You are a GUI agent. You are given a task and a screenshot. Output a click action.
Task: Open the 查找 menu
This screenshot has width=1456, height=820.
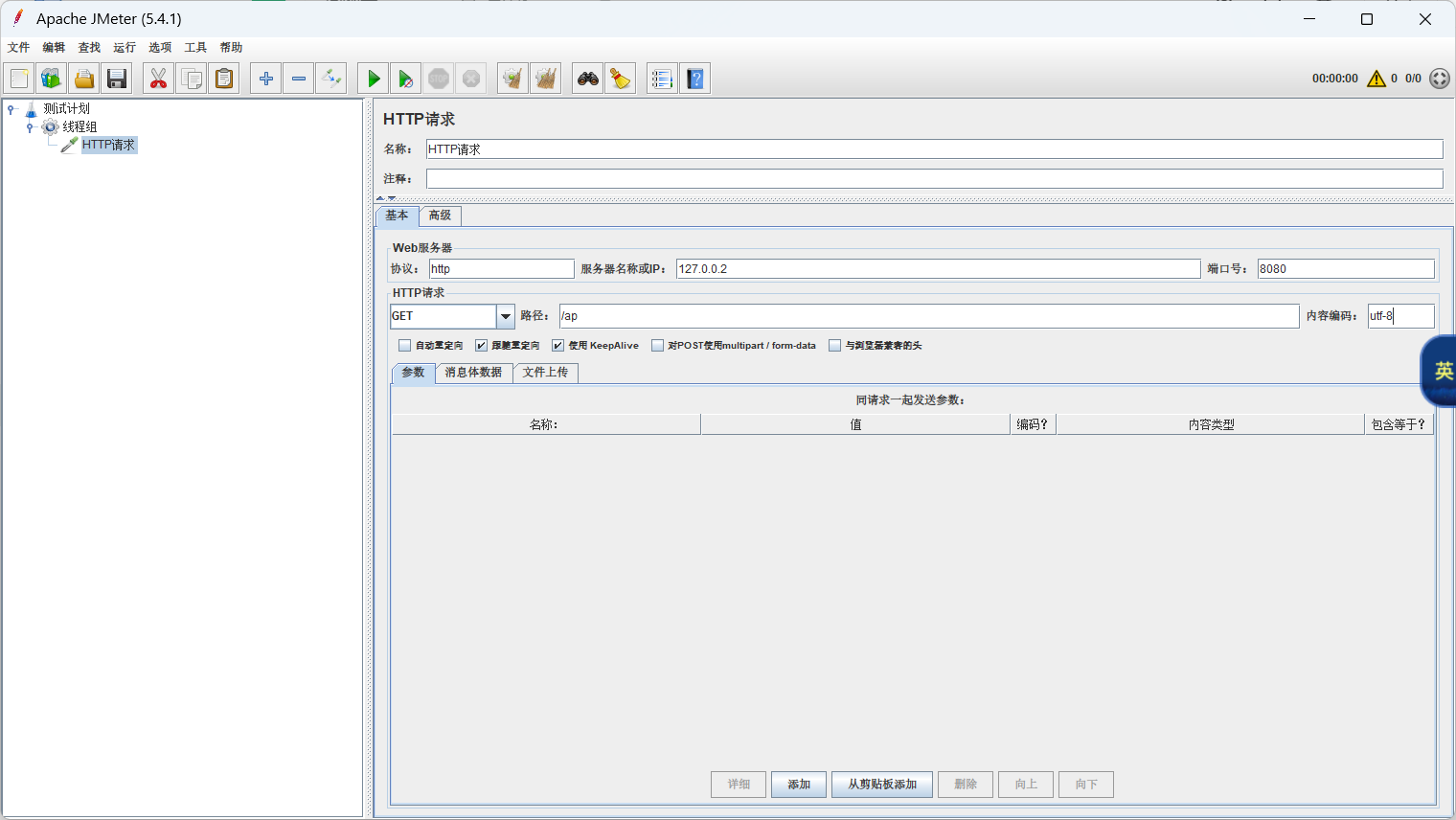[89, 47]
